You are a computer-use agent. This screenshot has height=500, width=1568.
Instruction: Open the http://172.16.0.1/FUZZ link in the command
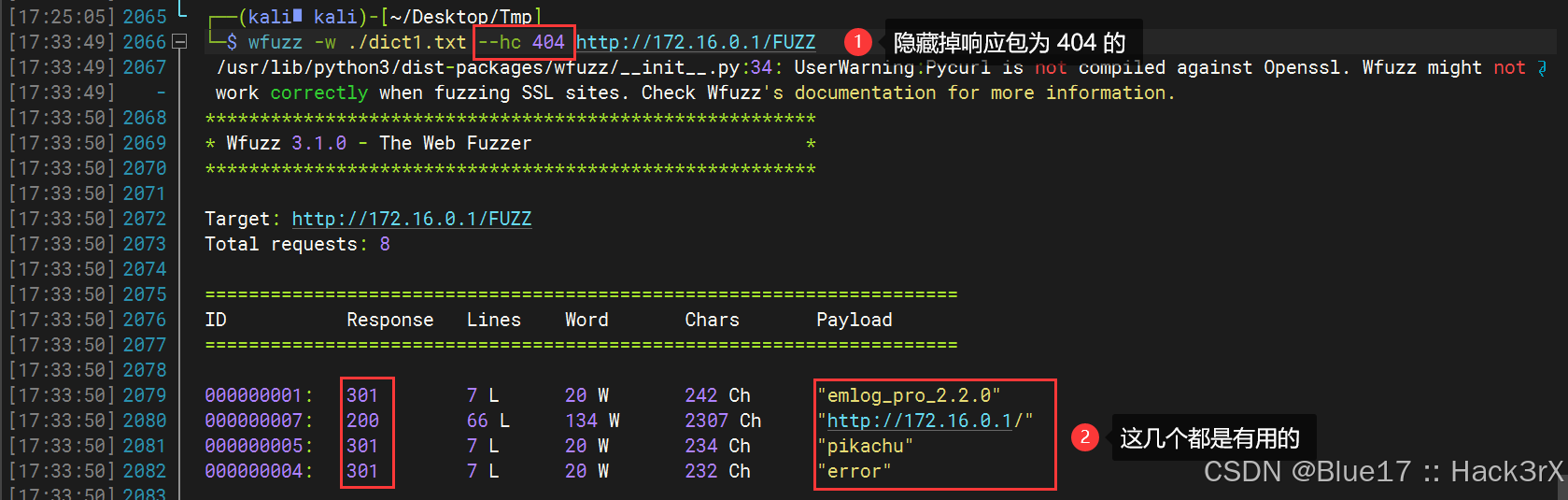(x=696, y=42)
